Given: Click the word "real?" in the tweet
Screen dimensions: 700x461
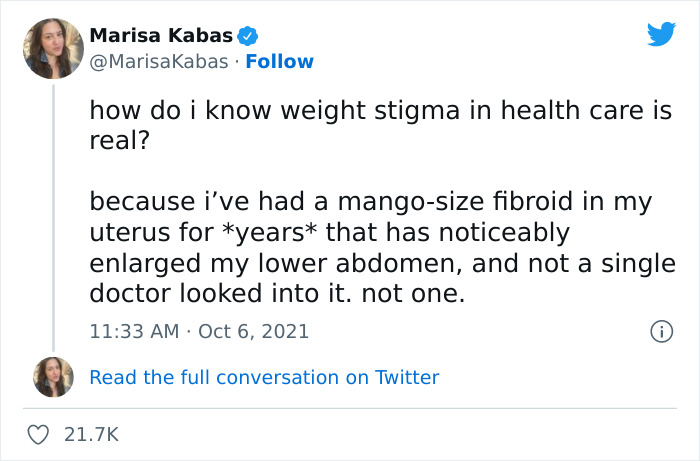Looking at the screenshot, I should click(x=118, y=138).
